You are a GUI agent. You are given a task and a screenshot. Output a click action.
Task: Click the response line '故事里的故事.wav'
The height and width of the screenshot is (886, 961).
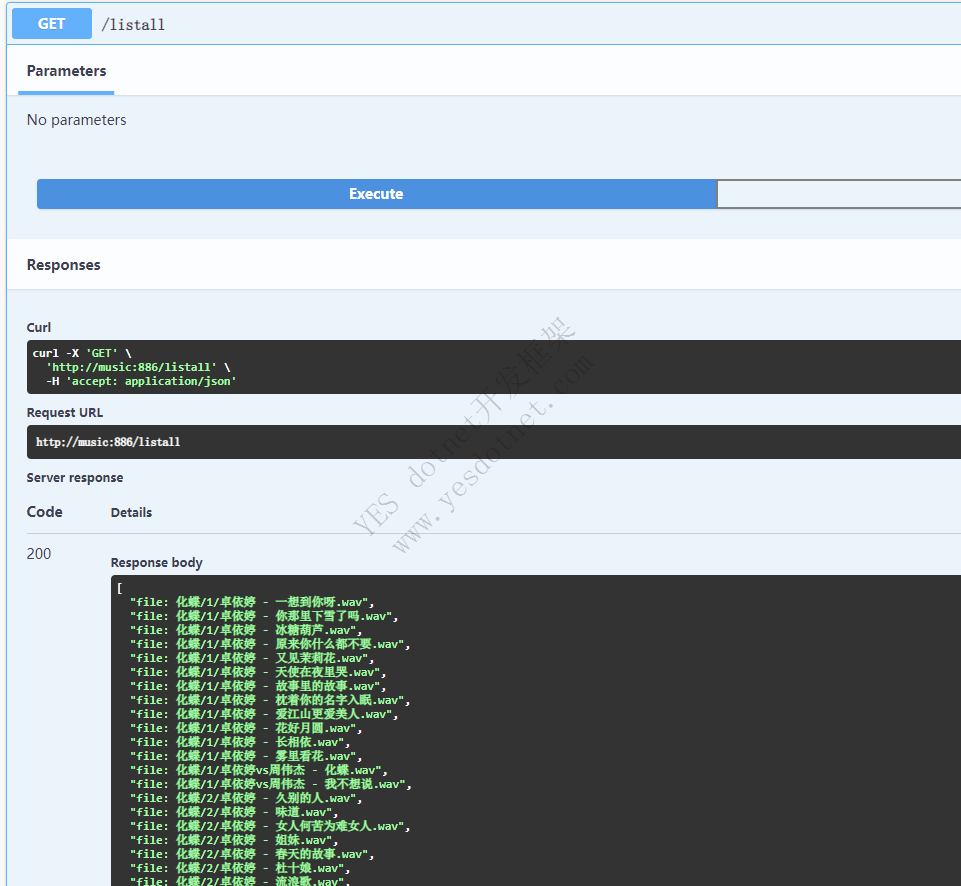click(x=258, y=686)
